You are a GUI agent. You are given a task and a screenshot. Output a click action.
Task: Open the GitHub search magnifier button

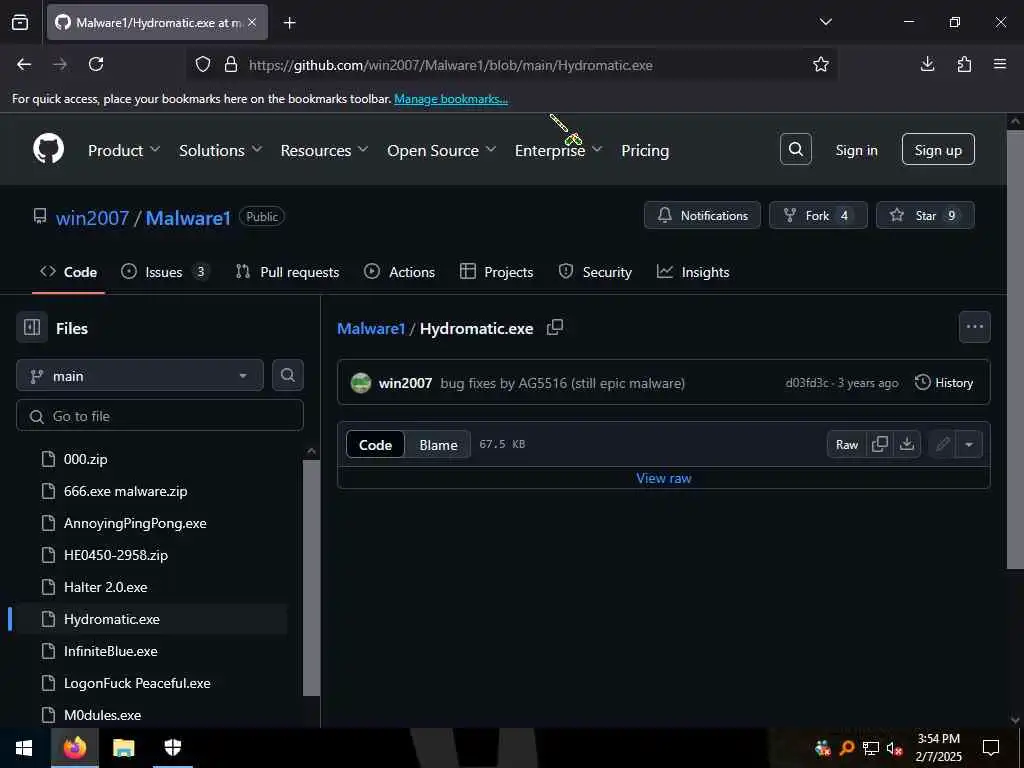[795, 150]
